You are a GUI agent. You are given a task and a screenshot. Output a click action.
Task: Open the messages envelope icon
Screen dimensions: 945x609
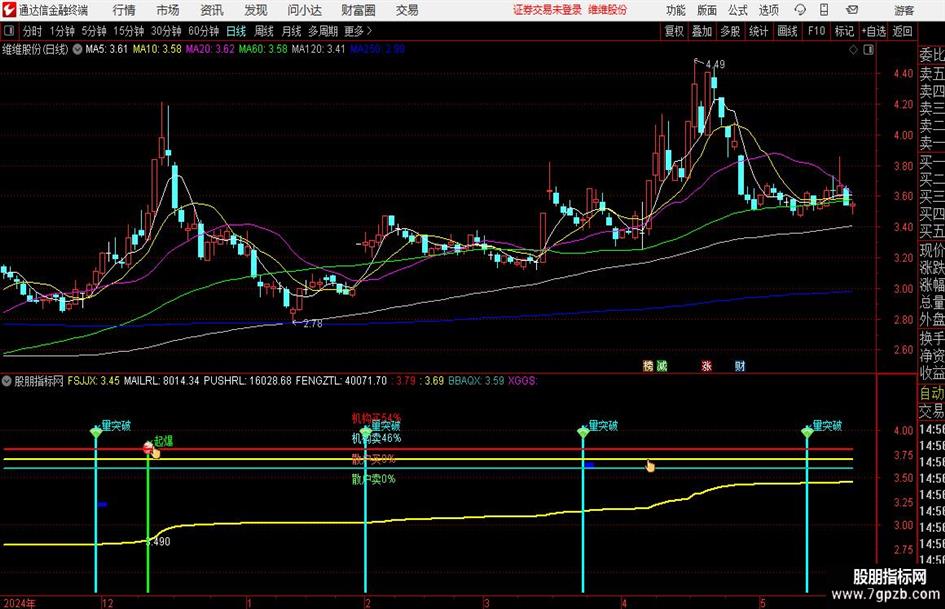(x=852, y=10)
